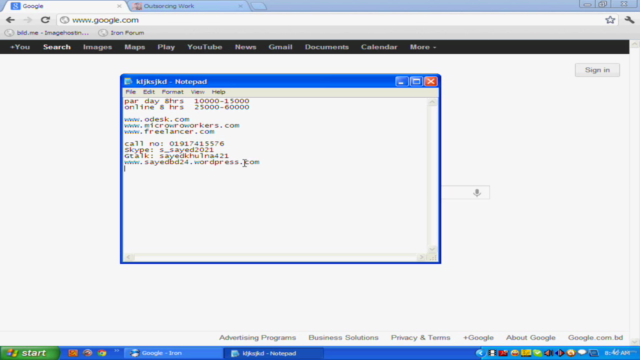Click Search in Google bar
640x360 pixels.
tap(57, 47)
